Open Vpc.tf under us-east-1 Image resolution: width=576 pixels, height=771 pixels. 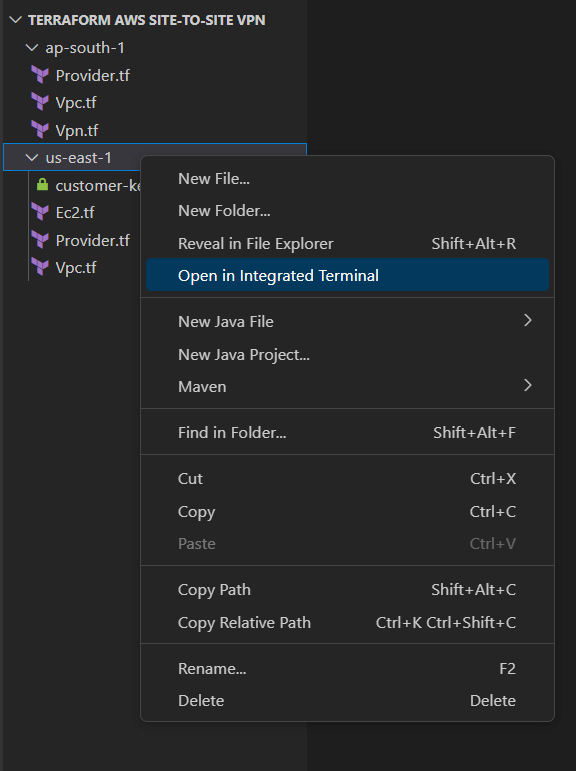pyautogui.click(x=76, y=267)
